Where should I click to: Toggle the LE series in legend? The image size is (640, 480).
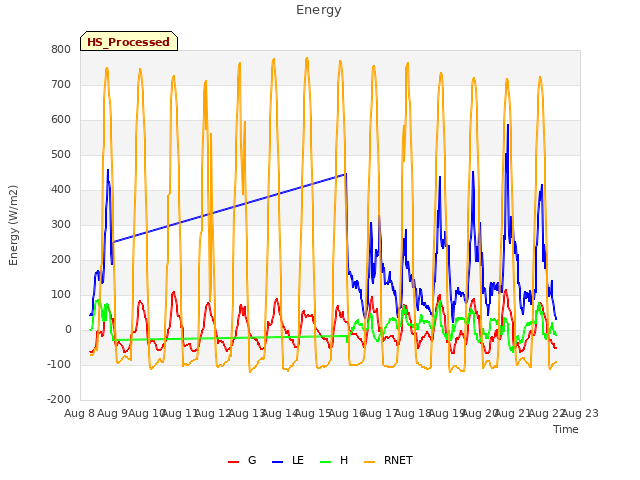[288, 460]
